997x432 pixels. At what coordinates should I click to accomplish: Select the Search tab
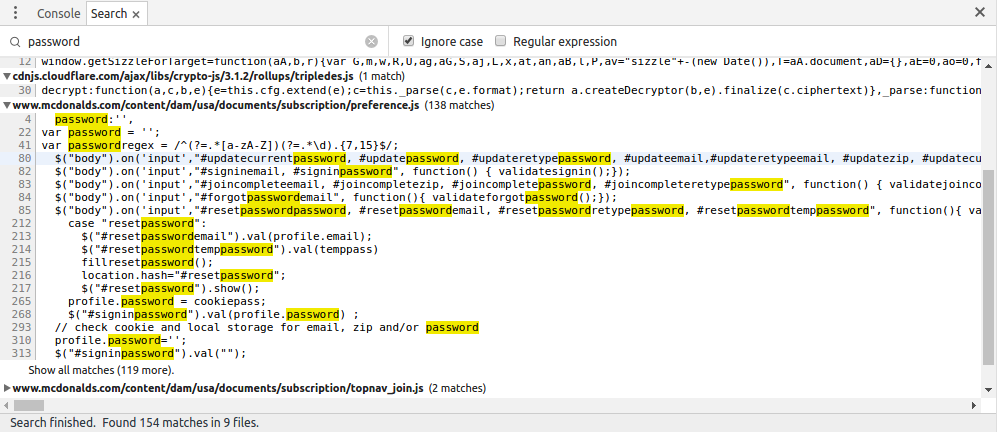coord(107,14)
